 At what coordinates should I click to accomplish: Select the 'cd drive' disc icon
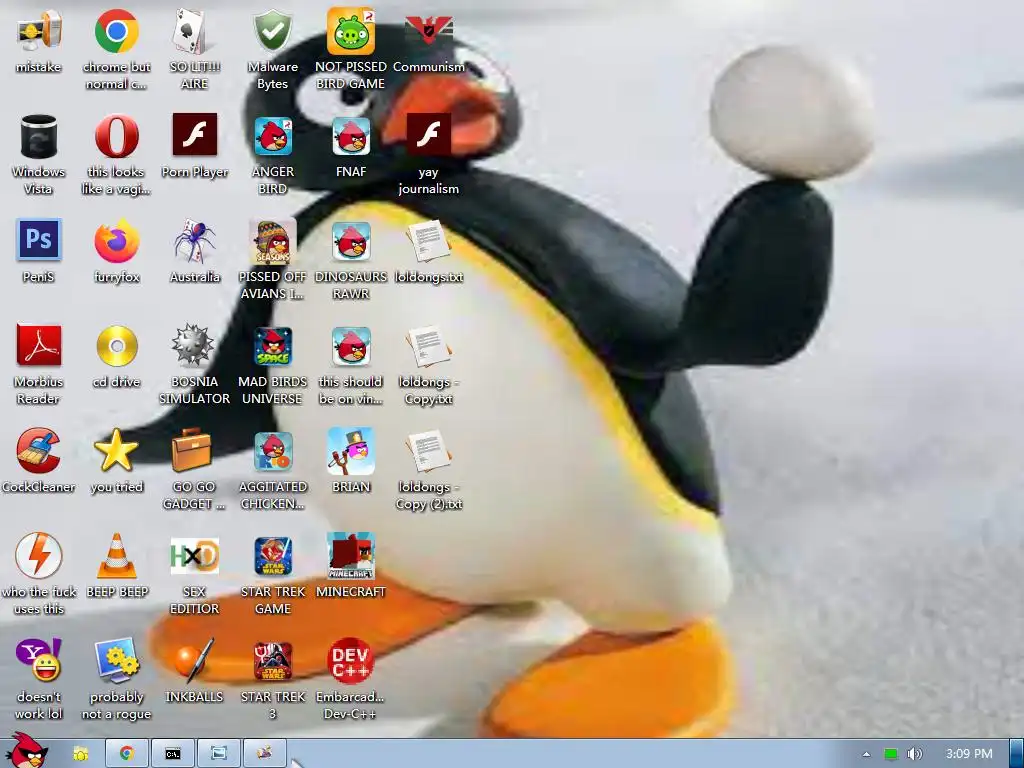click(116, 345)
